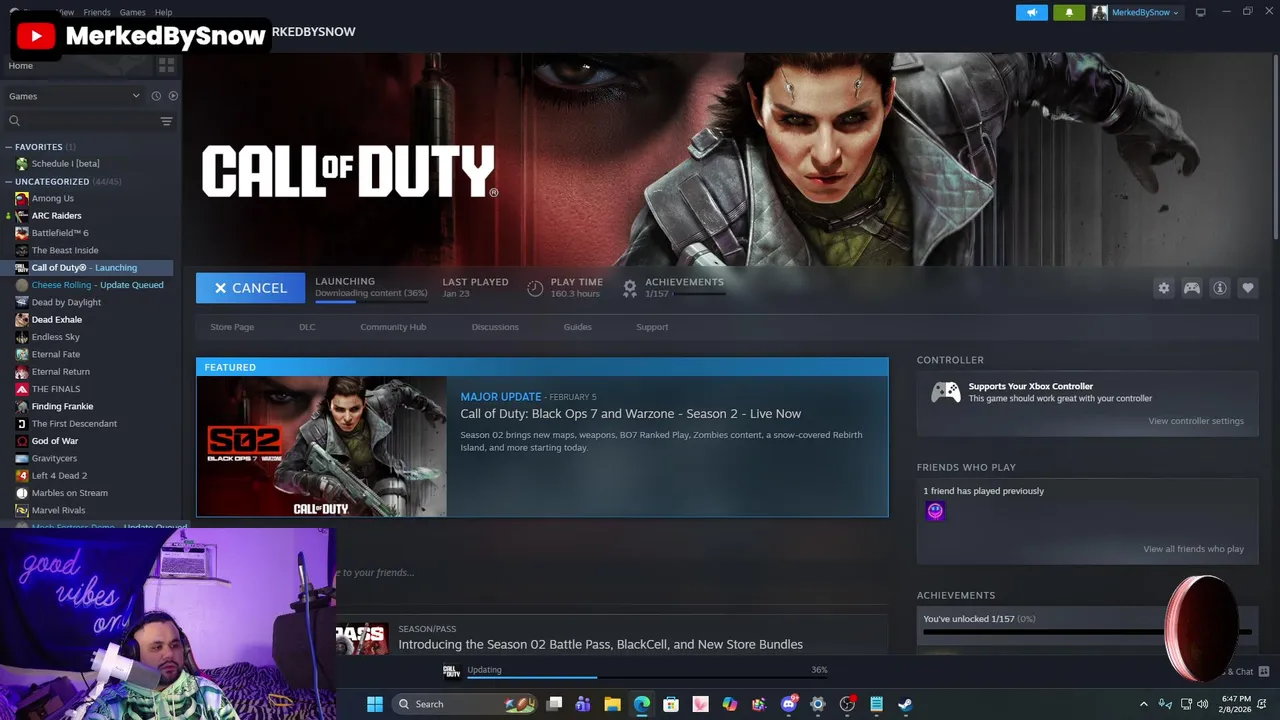Open the featured Season 02 news thumbnail
This screenshot has height=720, width=1280.
click(x=322, y=446)
